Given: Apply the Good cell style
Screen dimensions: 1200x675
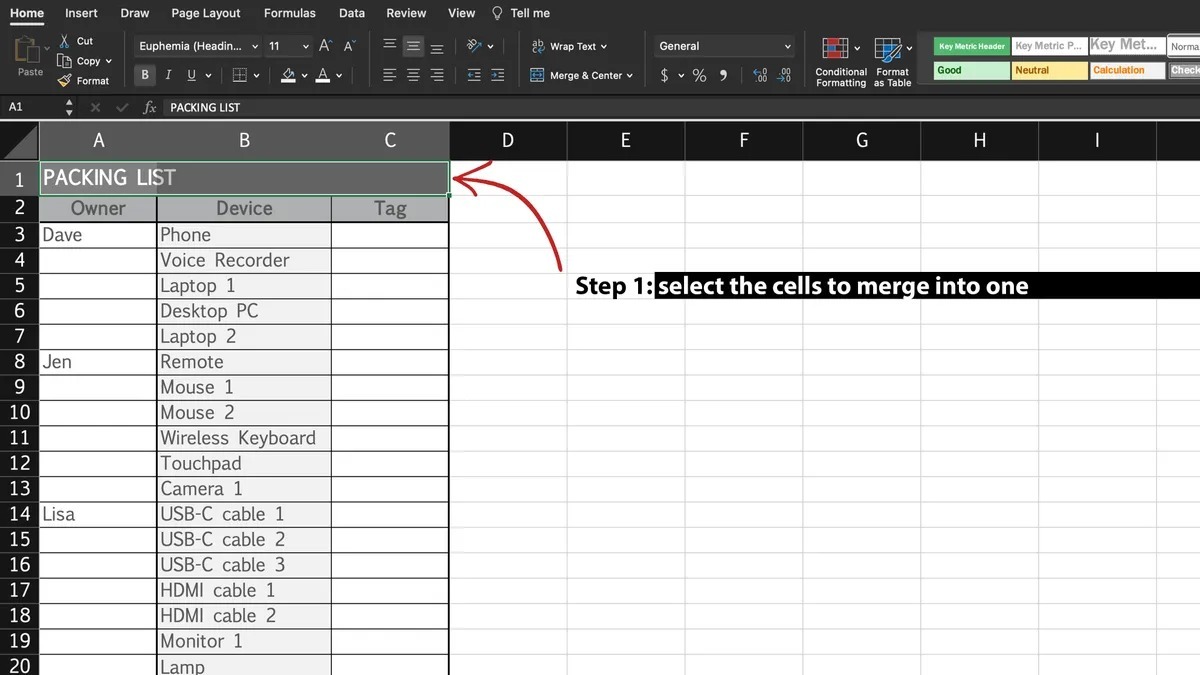Looking at the screenshot, I should pyautogui.click(x=972, y=70).
